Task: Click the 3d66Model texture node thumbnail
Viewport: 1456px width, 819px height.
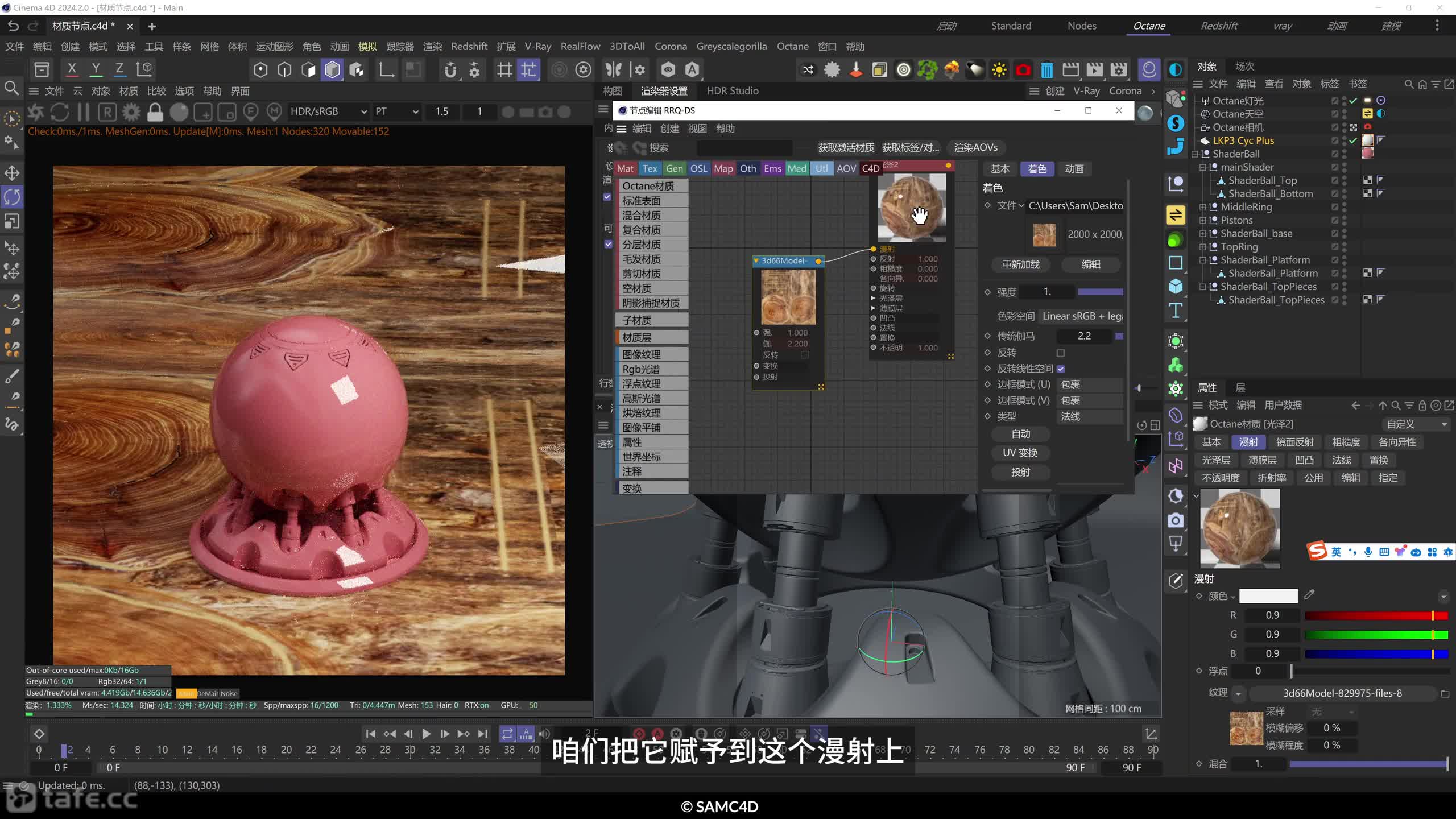Action: point(788,297)
